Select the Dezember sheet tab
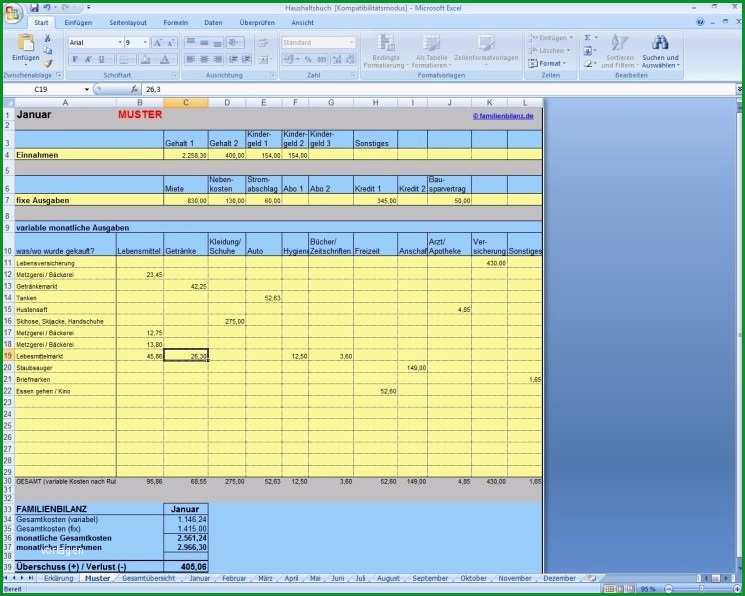This screenshot has width=745, height=596. 559,578
